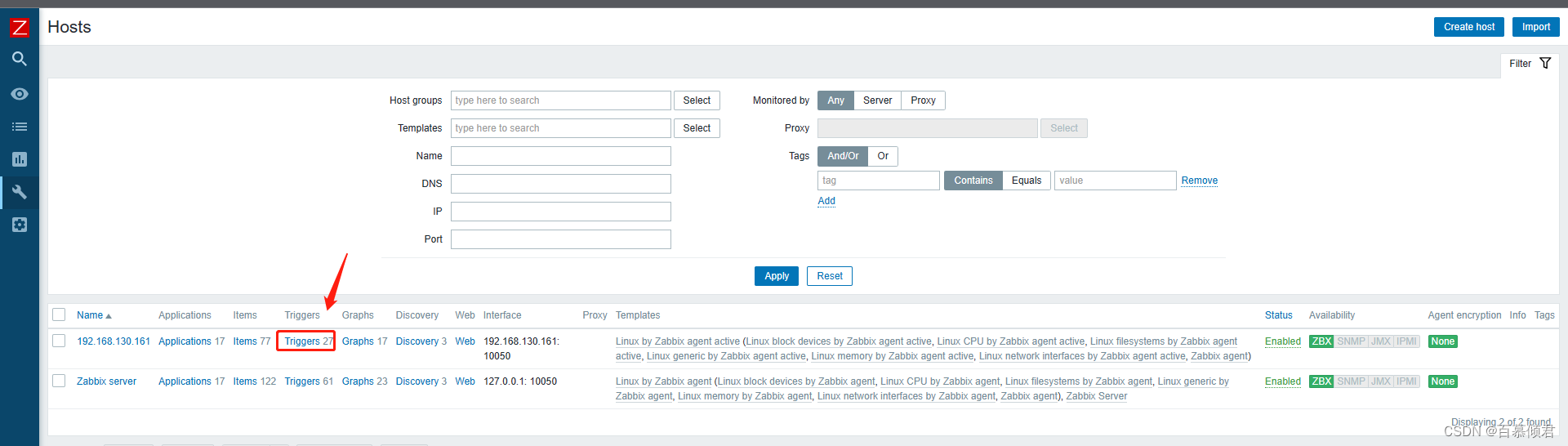Click the ZBX availability badge for Zabbix server
Screen dimensions: 1568x446
click(1321, 381)
